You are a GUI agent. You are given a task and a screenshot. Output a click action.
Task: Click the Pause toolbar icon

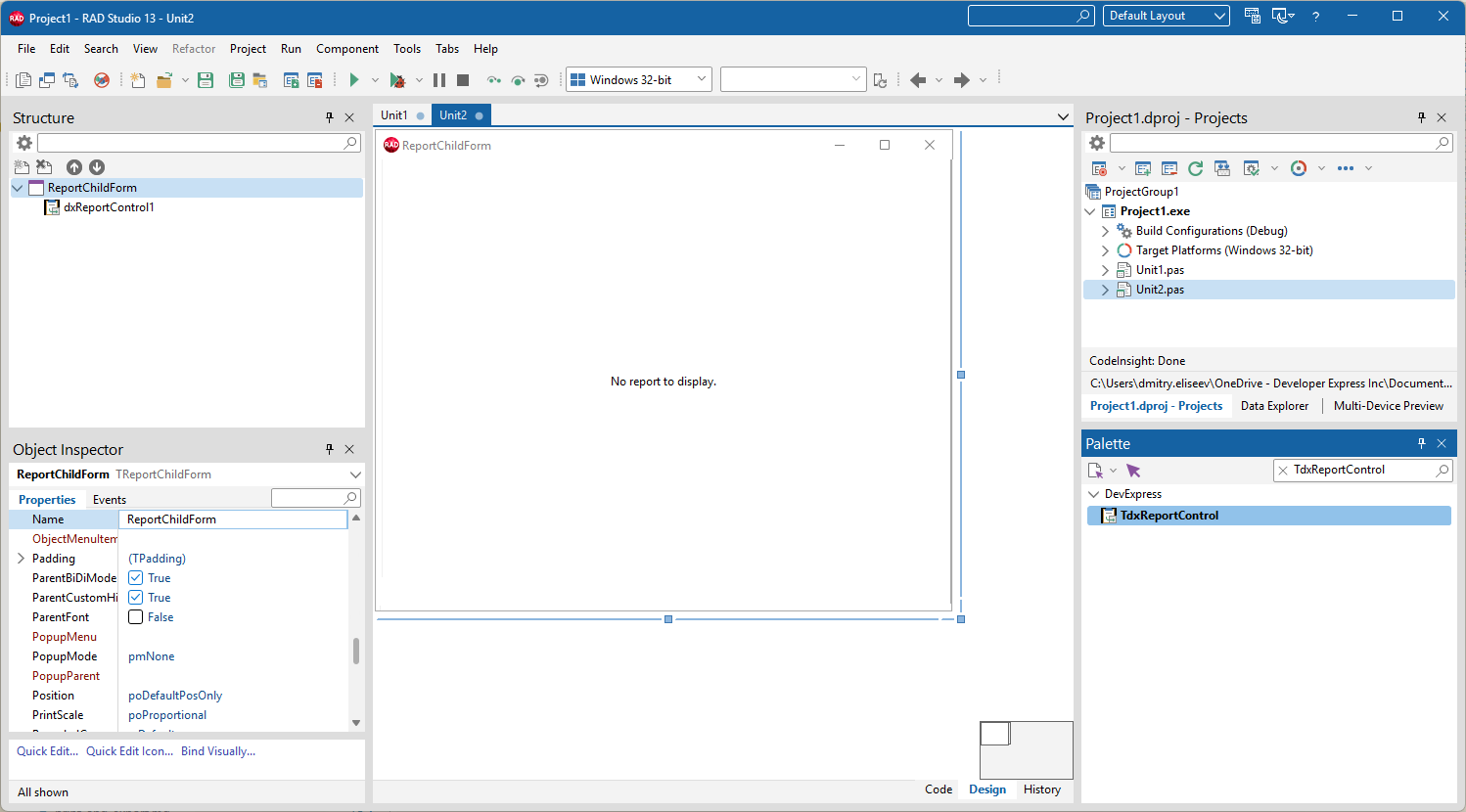439,80
